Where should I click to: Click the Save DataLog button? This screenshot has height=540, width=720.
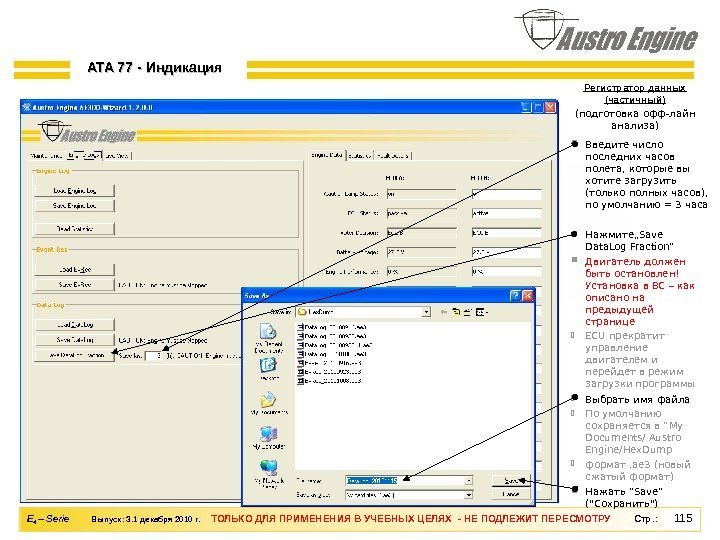tap(74, 340)
